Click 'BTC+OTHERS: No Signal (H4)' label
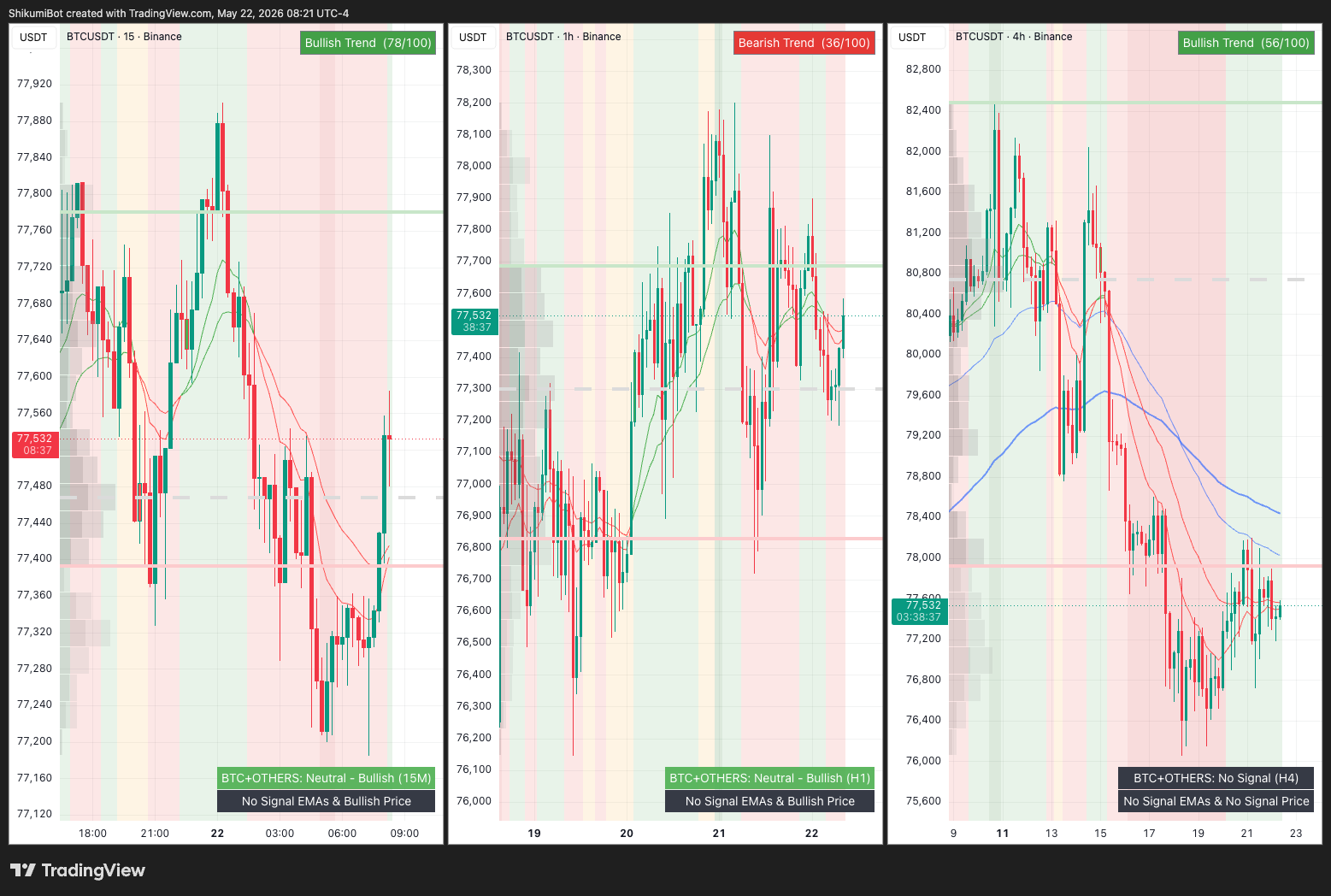 (1216, 778)
